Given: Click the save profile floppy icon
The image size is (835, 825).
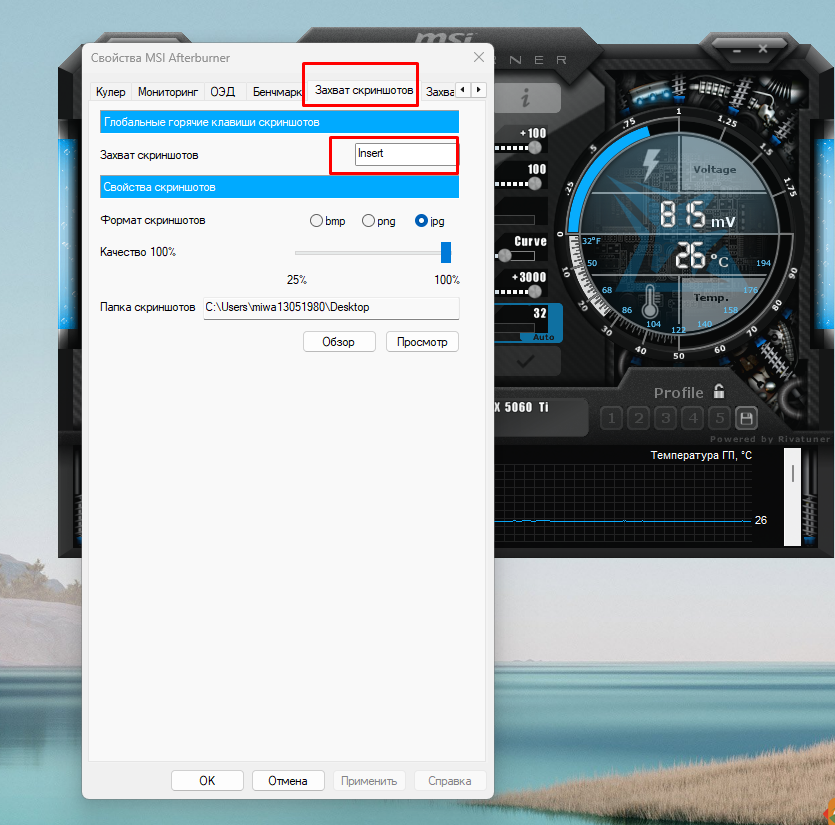Looking at the screenshot, I should coord(747,418).
